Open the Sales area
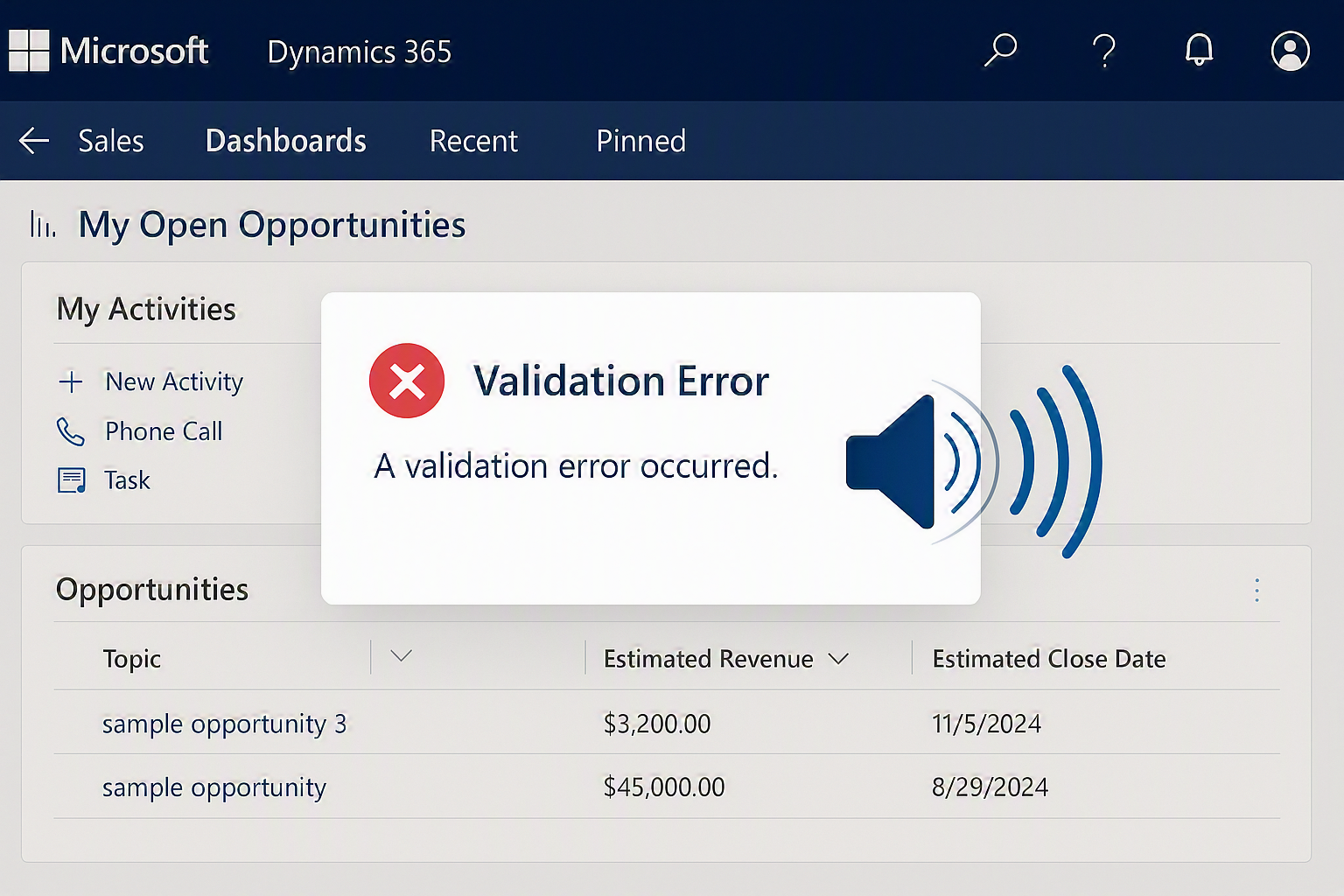Screen dimensions: 1344x896 point(111,141)
